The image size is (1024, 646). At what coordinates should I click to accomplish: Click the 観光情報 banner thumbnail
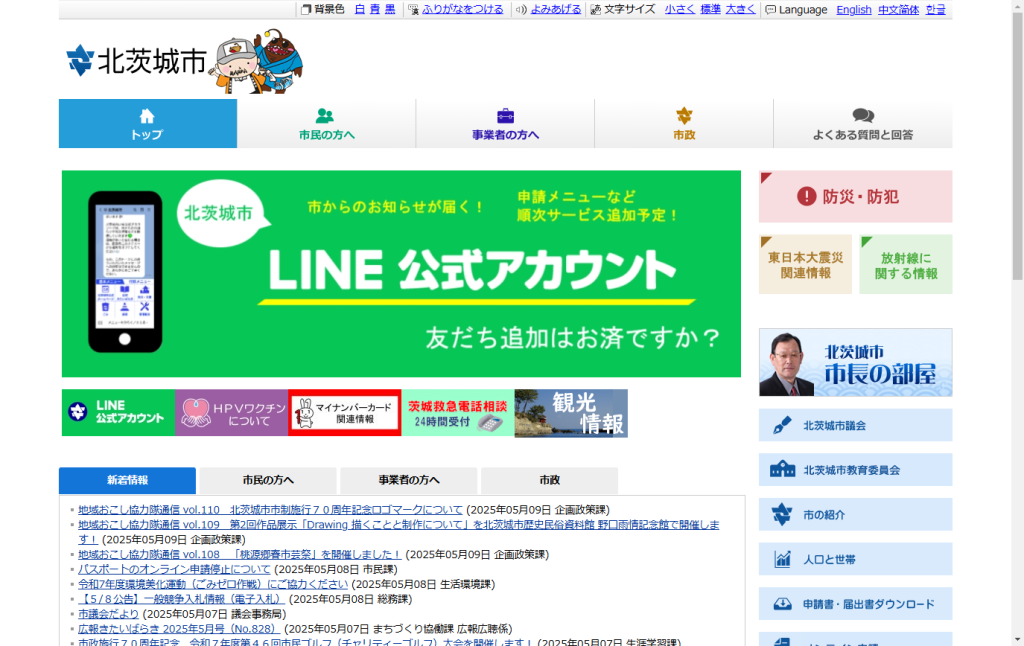[x=571, y=413]
